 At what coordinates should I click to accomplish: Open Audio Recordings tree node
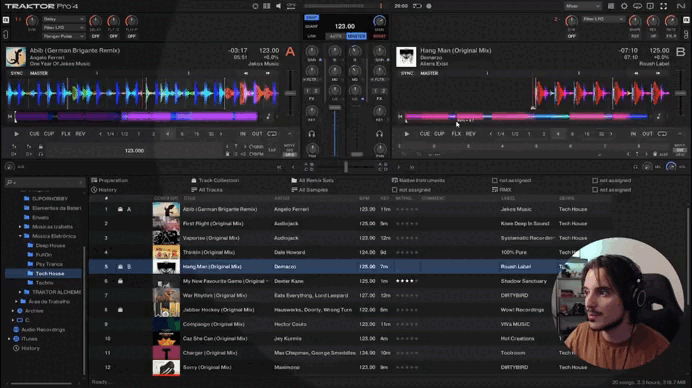[x=43, y=330]
